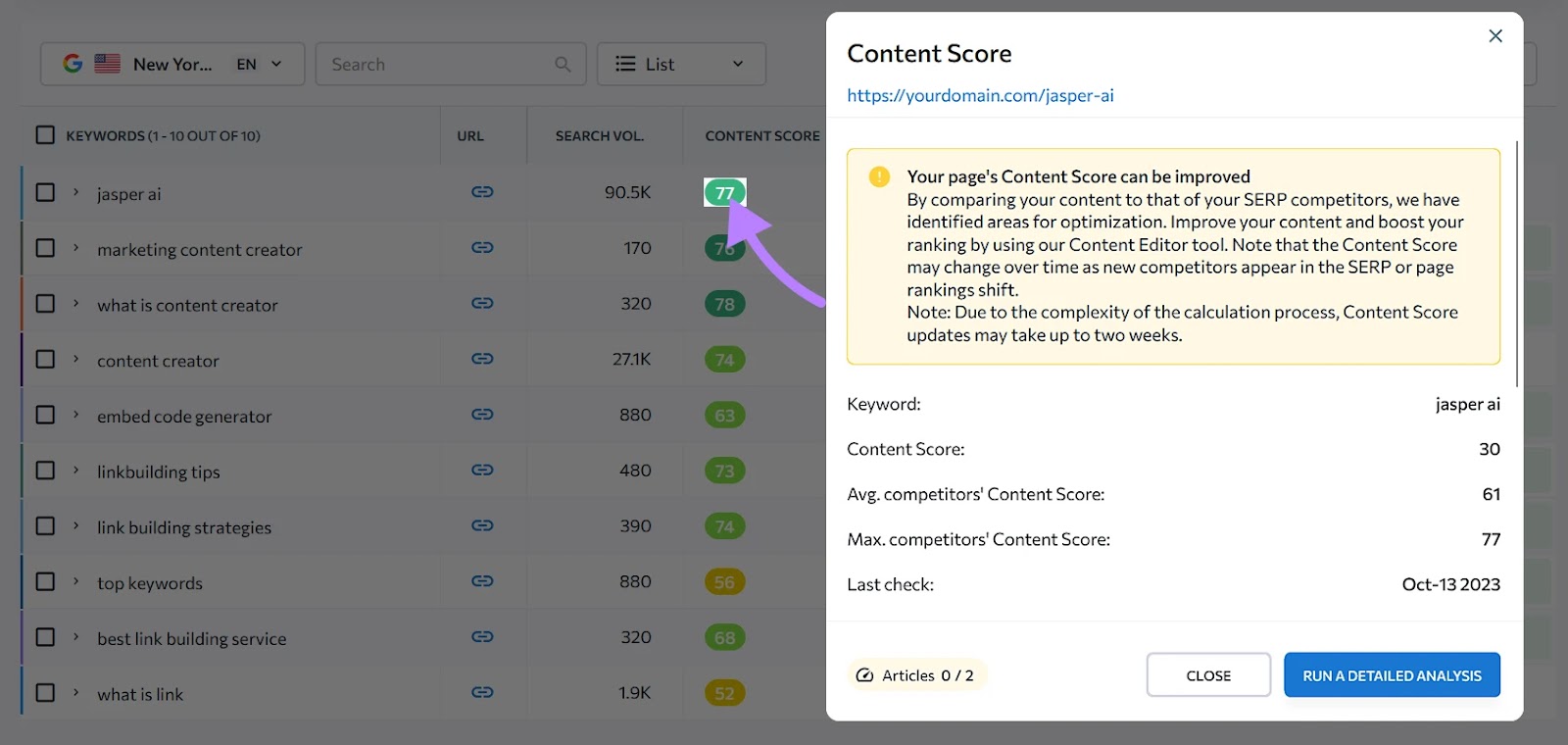Open URL link icon for marketing content creator

[482, 248]
